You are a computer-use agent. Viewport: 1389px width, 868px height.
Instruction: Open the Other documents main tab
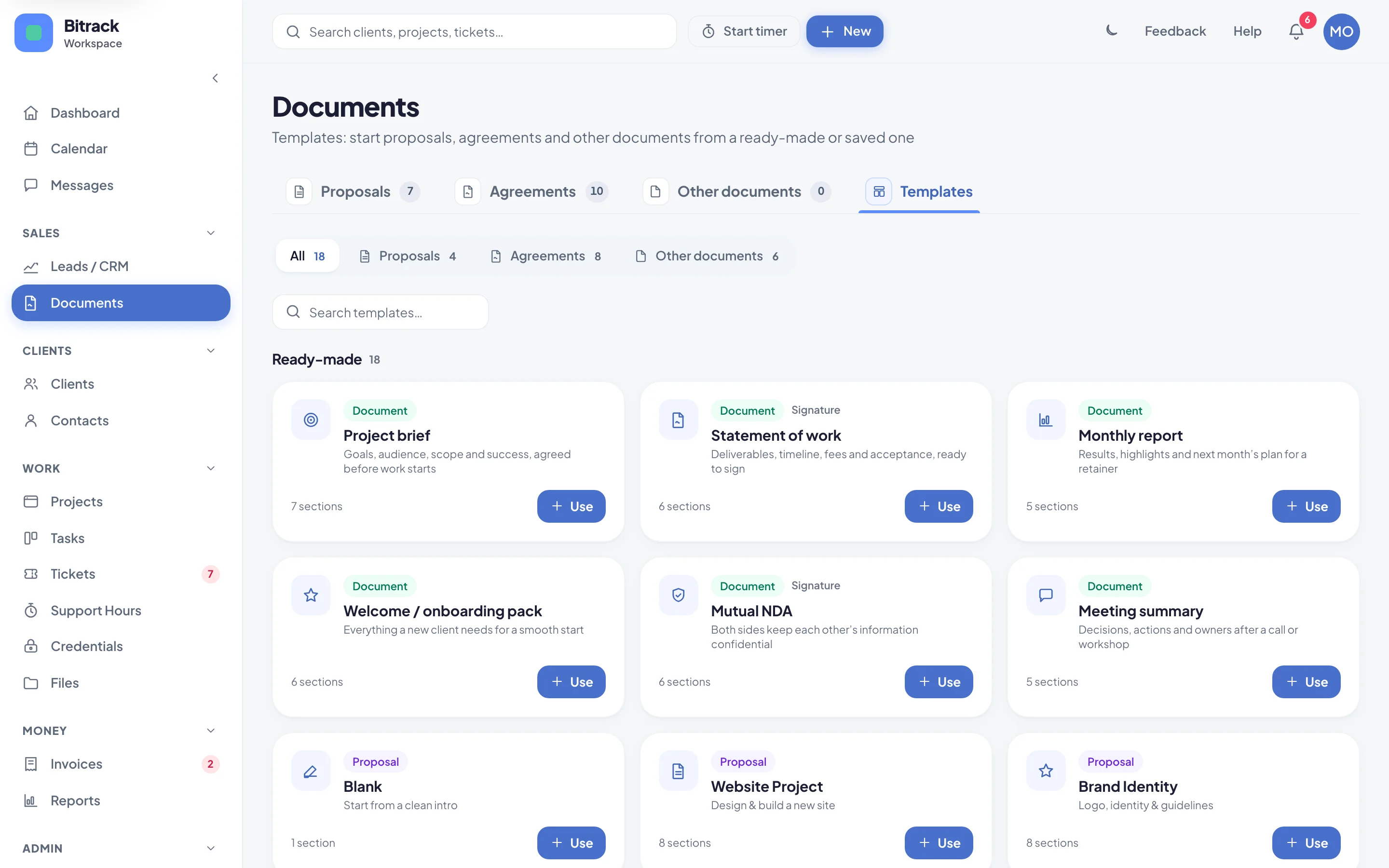tap(736, 192)
